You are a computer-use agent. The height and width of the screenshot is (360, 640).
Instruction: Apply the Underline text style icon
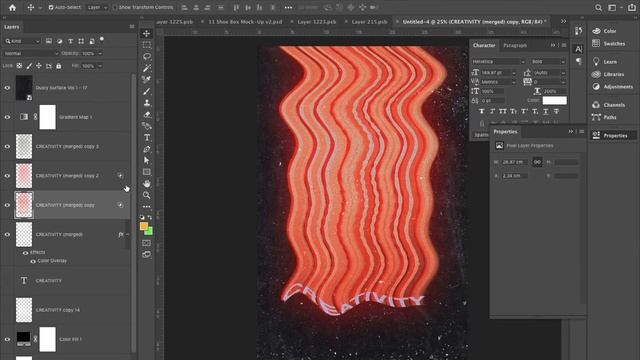pyautogui.click(x=545, y=111)
